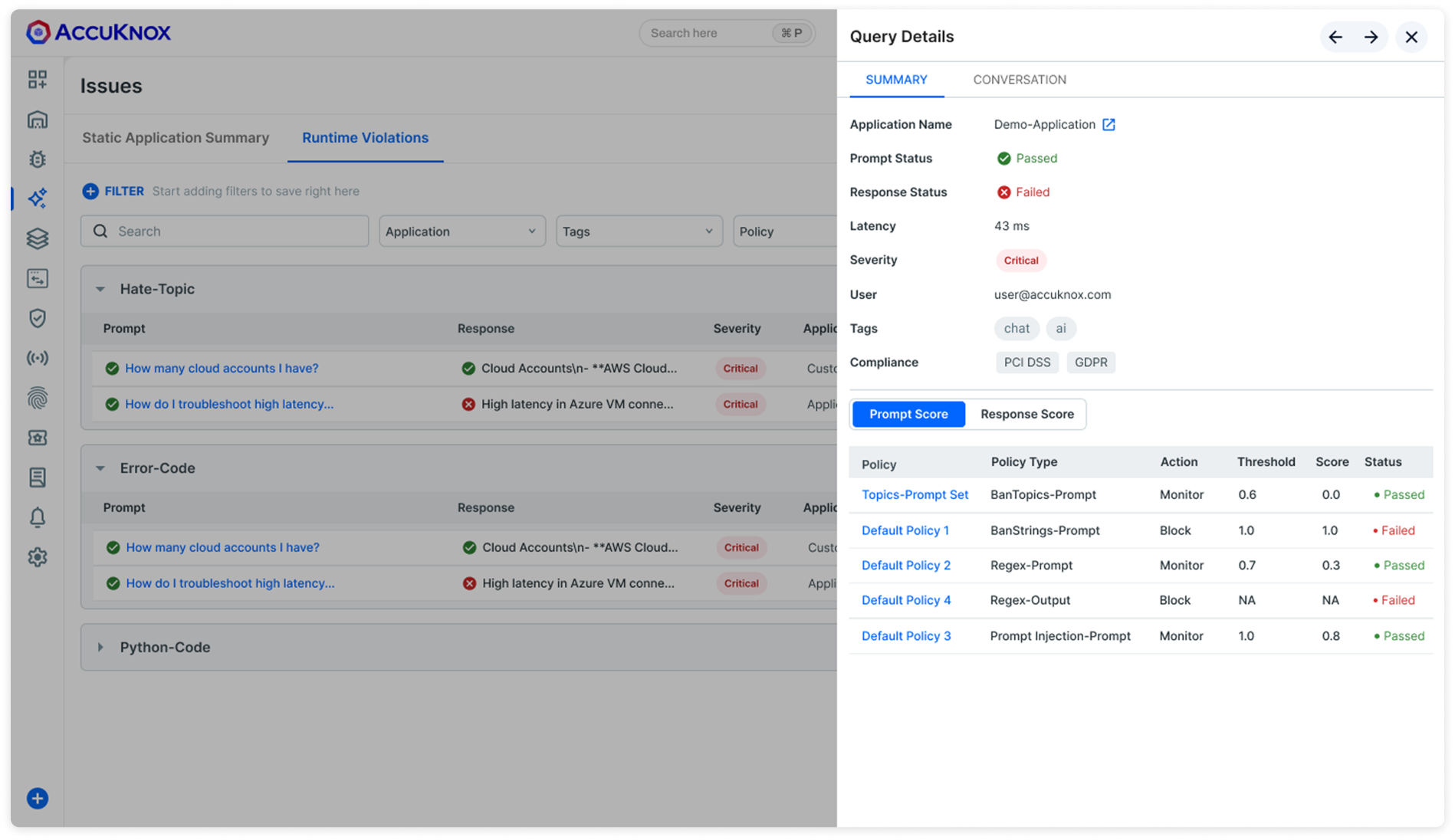Select the fingerprint identity icon in sidebar
Image resolution: width=1455 pixels, height=840 pixels.
[x=37, y=398]
